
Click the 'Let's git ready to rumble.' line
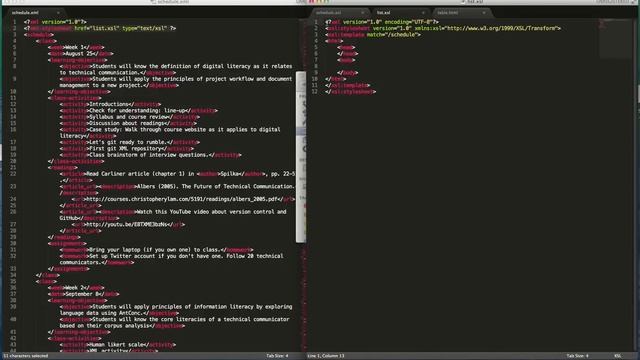point(130,142)
